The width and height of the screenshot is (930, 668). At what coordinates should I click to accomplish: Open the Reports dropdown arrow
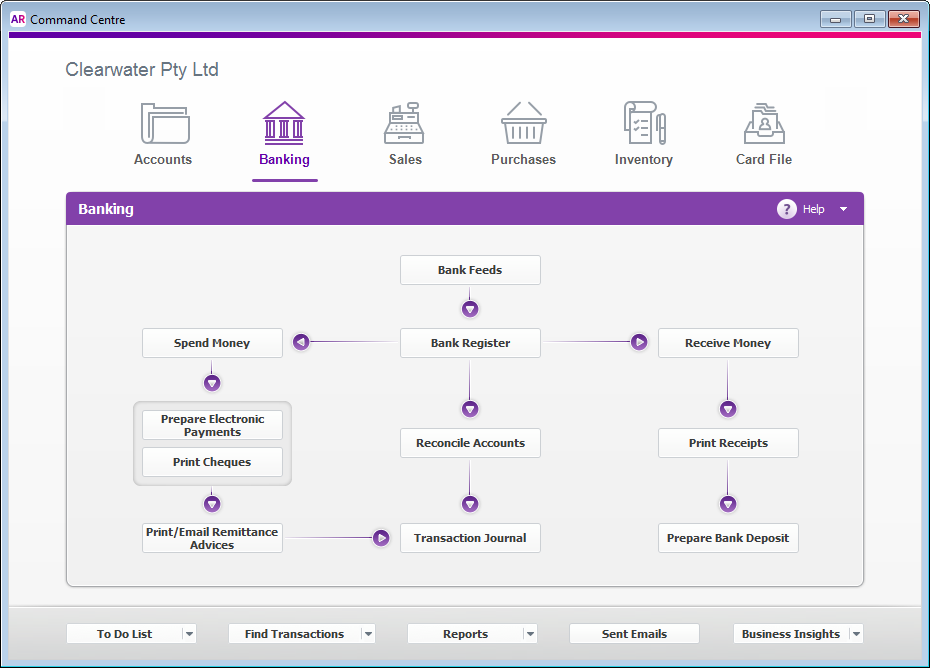528,633
